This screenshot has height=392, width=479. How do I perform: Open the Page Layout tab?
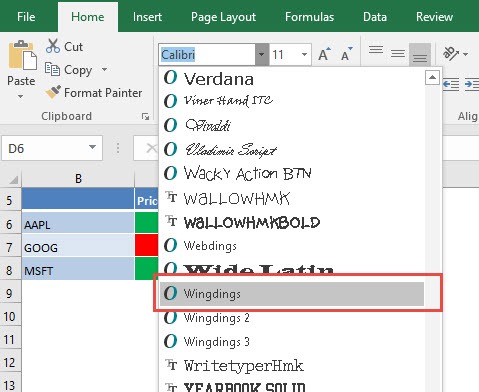pyautogui.click(x=223, y=17)
